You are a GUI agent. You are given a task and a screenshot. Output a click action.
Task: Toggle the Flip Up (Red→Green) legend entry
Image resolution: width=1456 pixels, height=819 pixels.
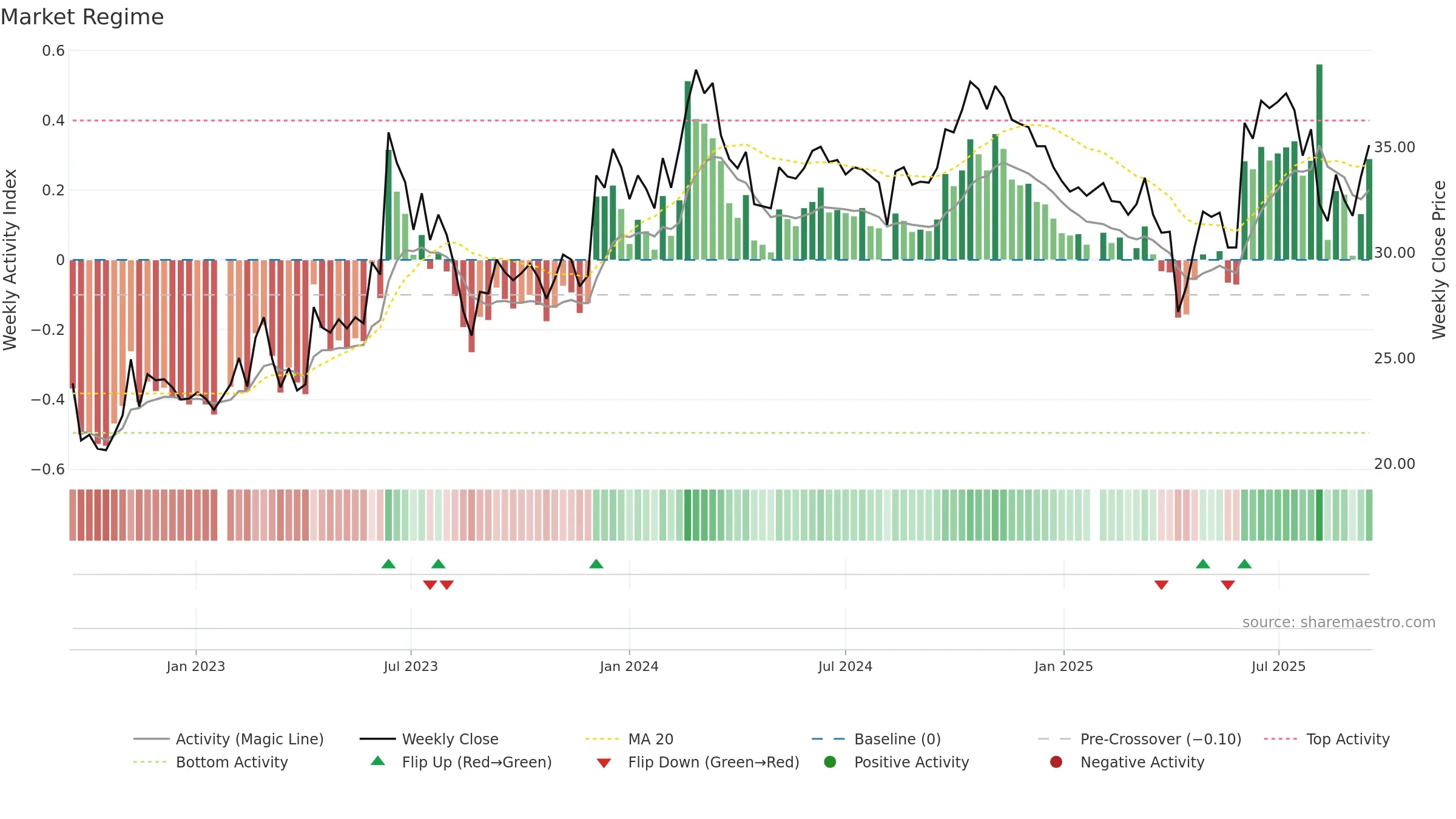coord(461,762)
